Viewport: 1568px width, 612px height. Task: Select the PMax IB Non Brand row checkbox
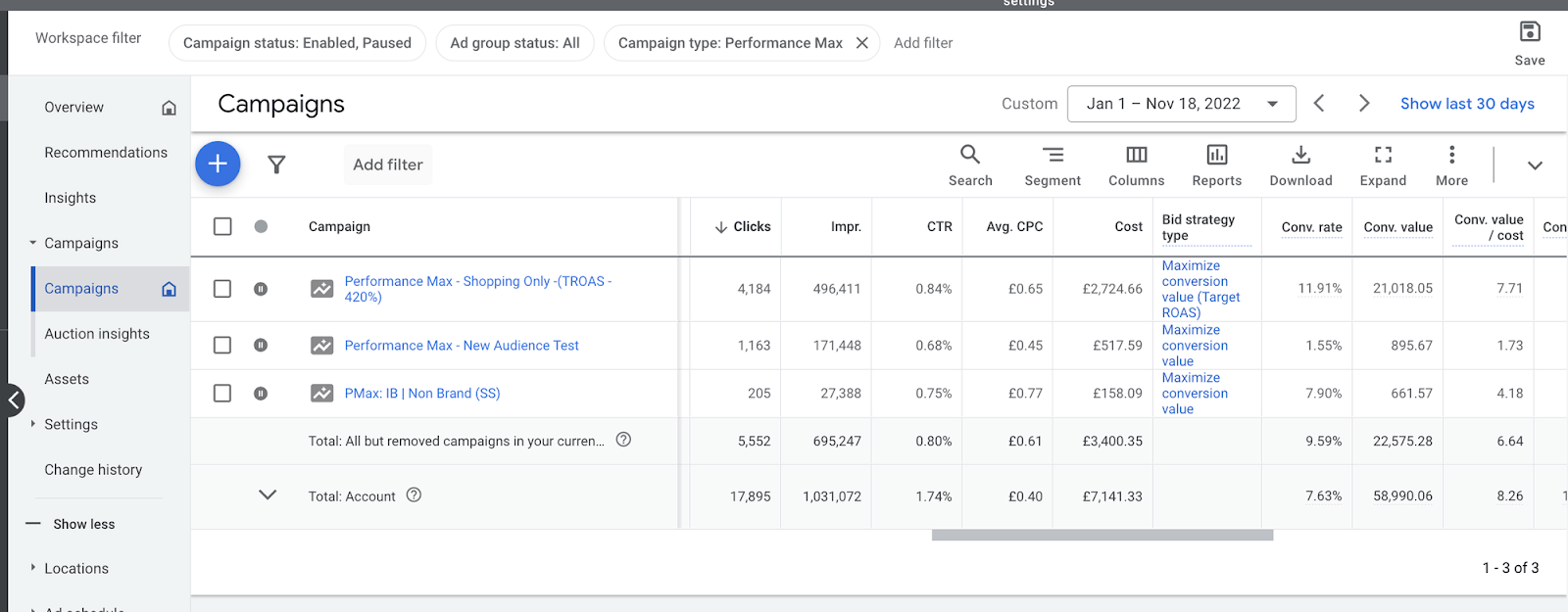click(x=222, y=393)
